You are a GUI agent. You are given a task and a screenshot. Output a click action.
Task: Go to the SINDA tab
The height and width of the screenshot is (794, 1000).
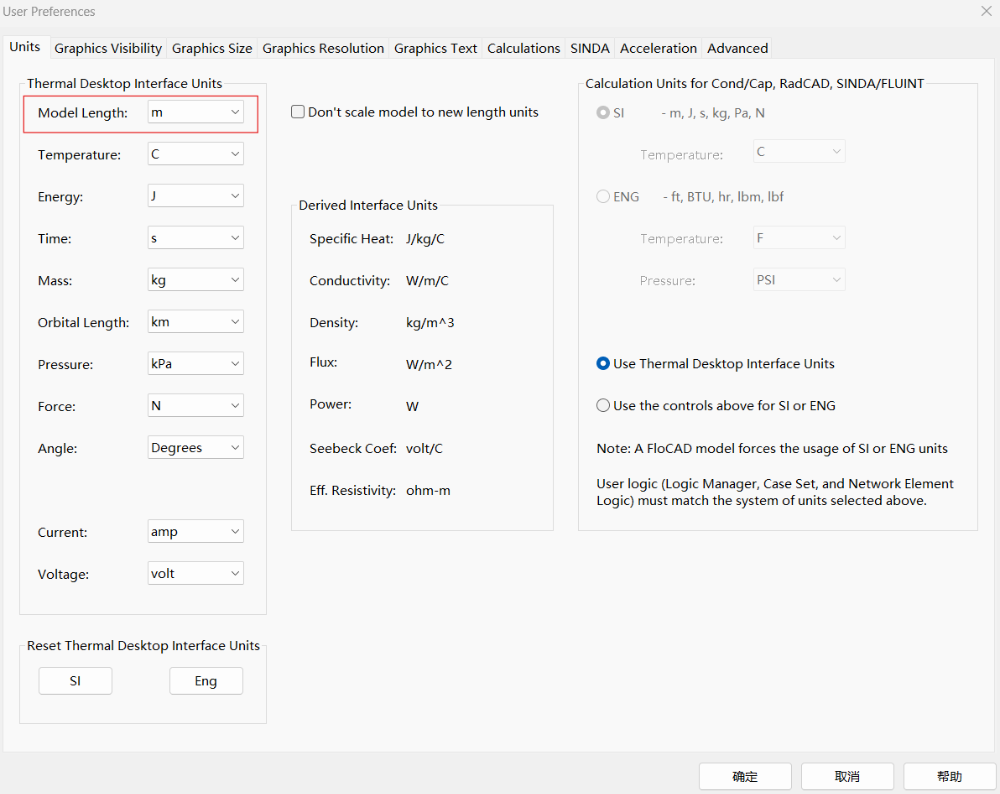589,48
